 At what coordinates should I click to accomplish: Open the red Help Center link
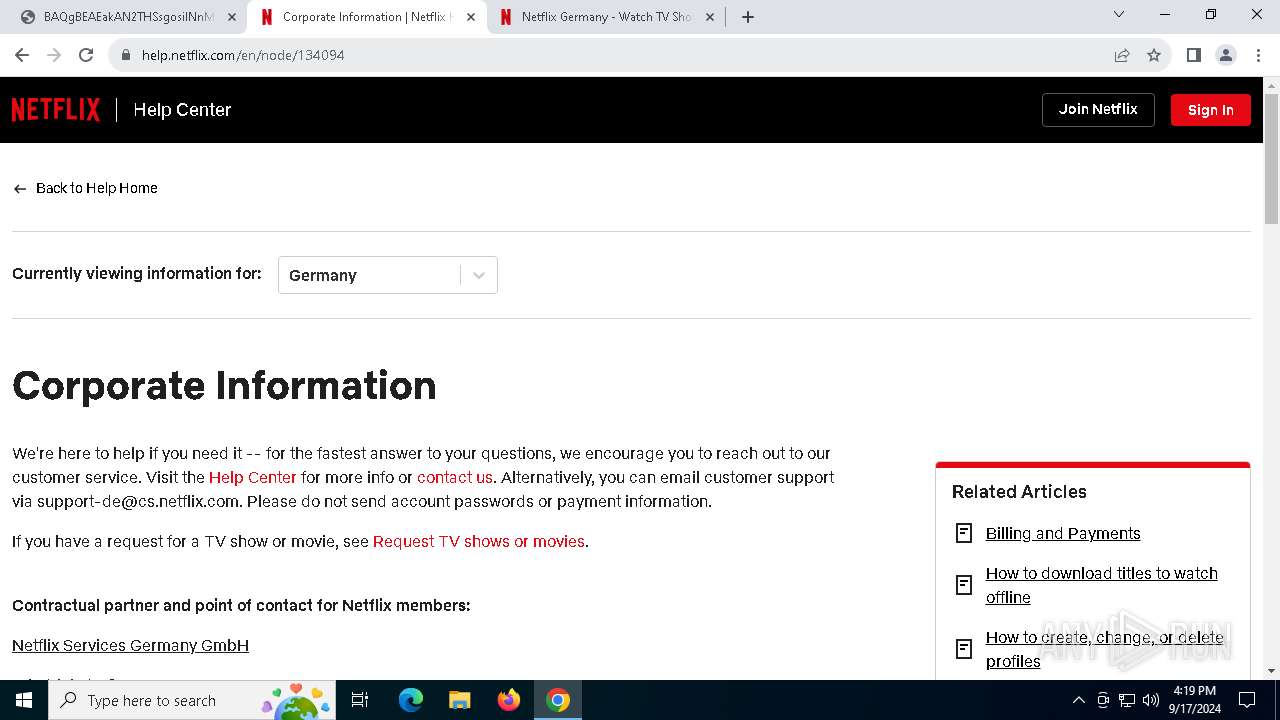(x=253, y=477)
